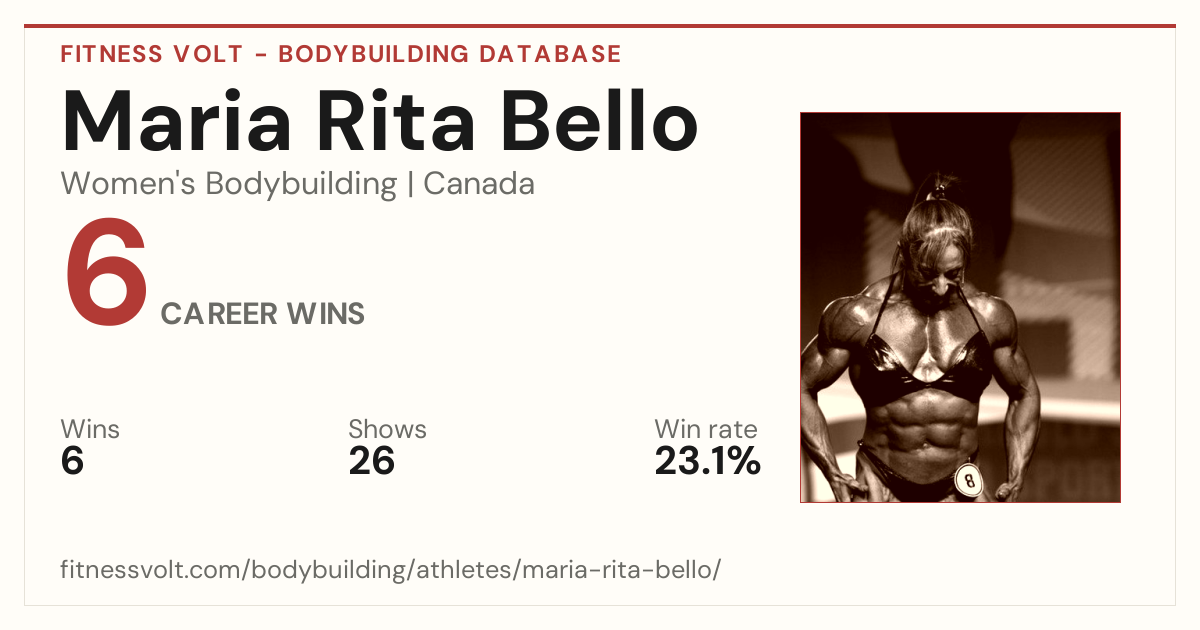Open the fitnessvolt.com athlete URL

(391, 570)
